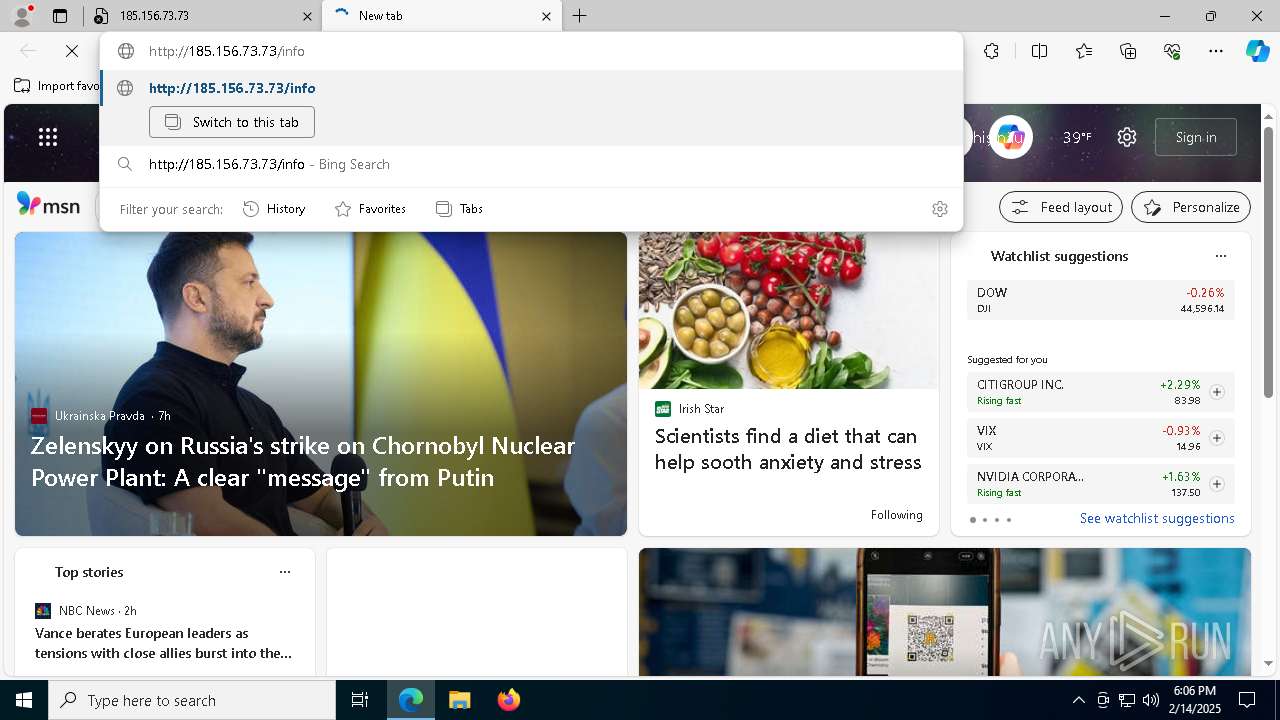This screenshot has height=720, width=1280.
Task: Filter search by Tabs
Action: 459,209
